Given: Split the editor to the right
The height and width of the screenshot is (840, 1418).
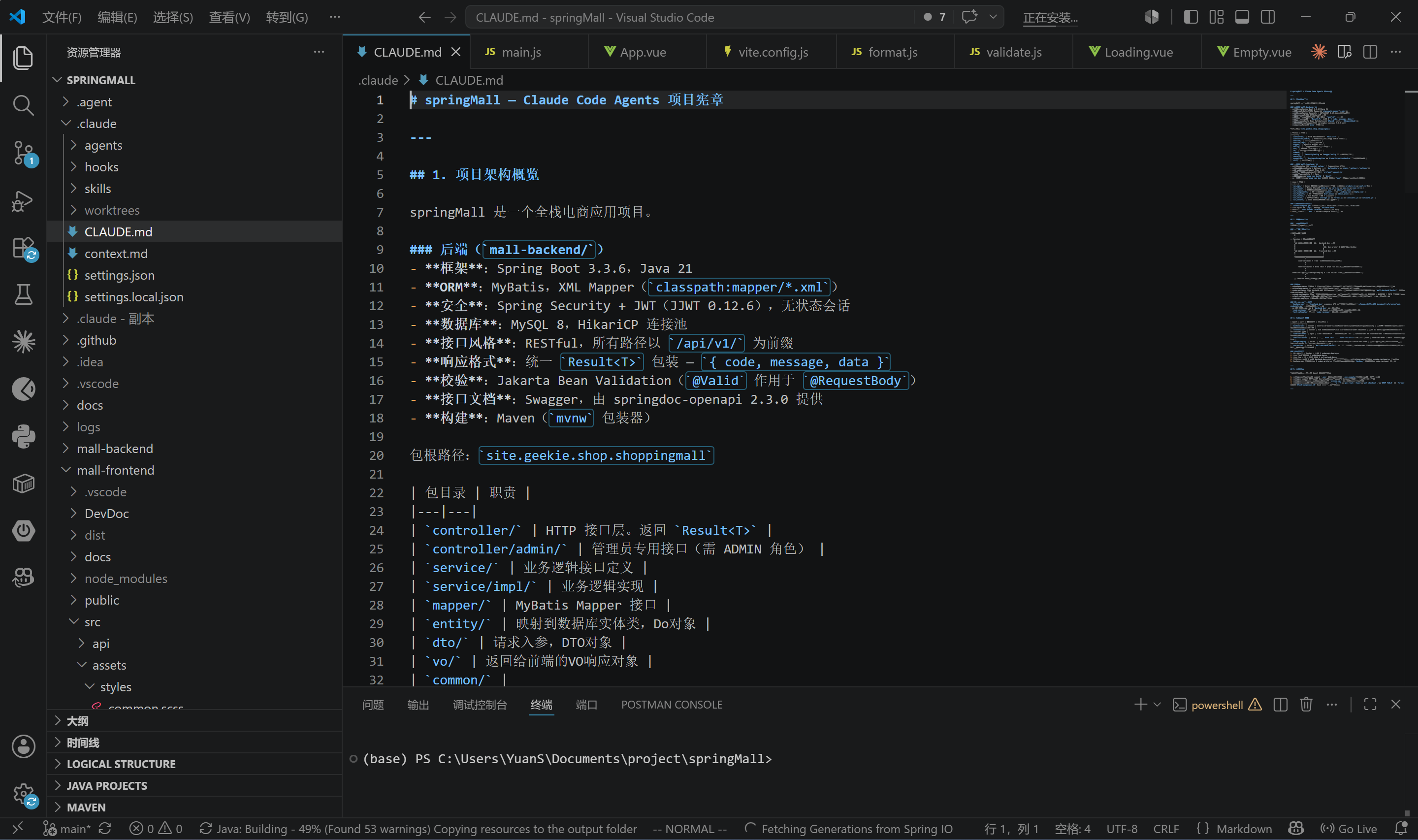Looking at the screenshot, I should coord(1370,52).
